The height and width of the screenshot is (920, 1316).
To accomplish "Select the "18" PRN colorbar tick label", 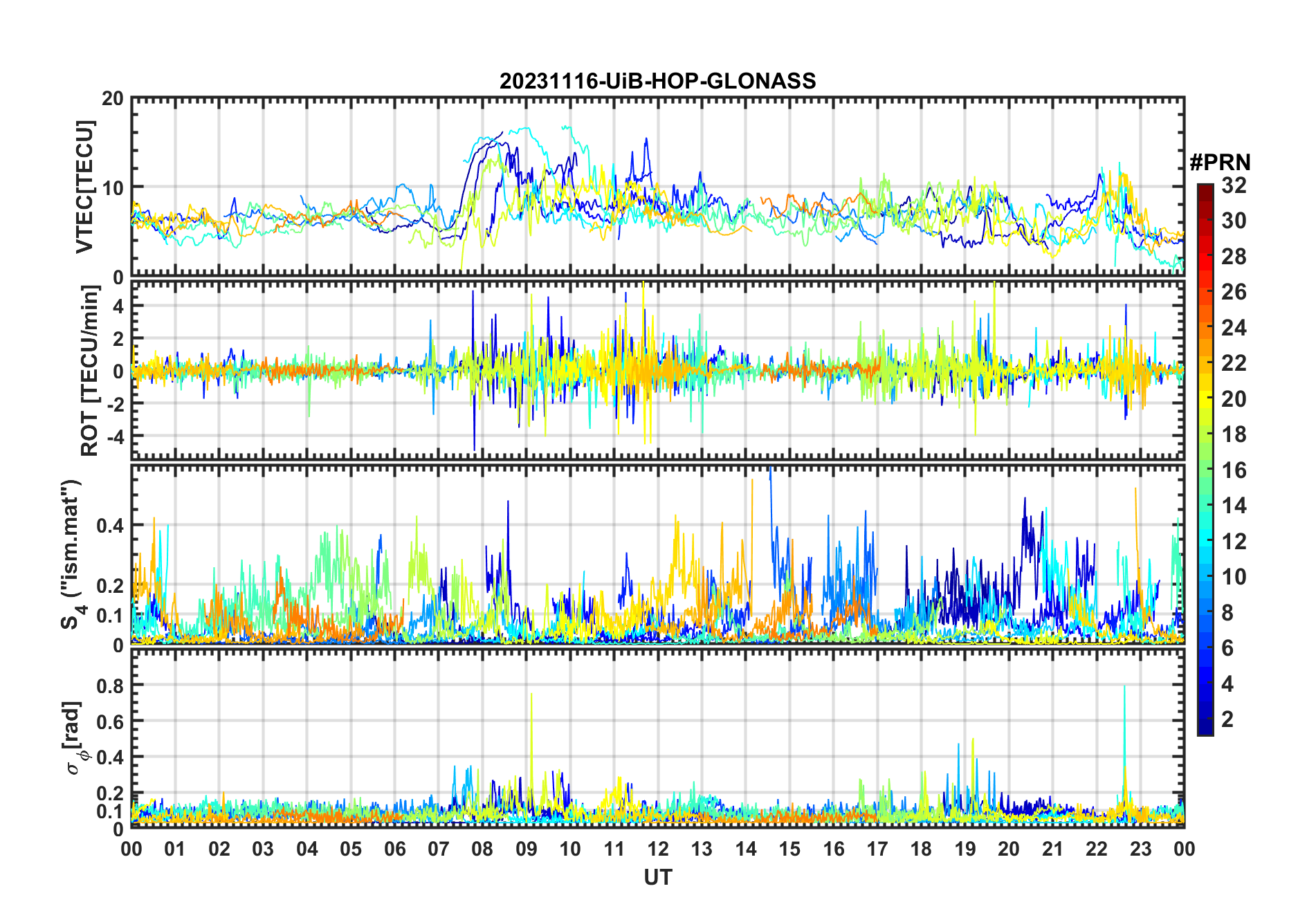I will pos(1234,434).
